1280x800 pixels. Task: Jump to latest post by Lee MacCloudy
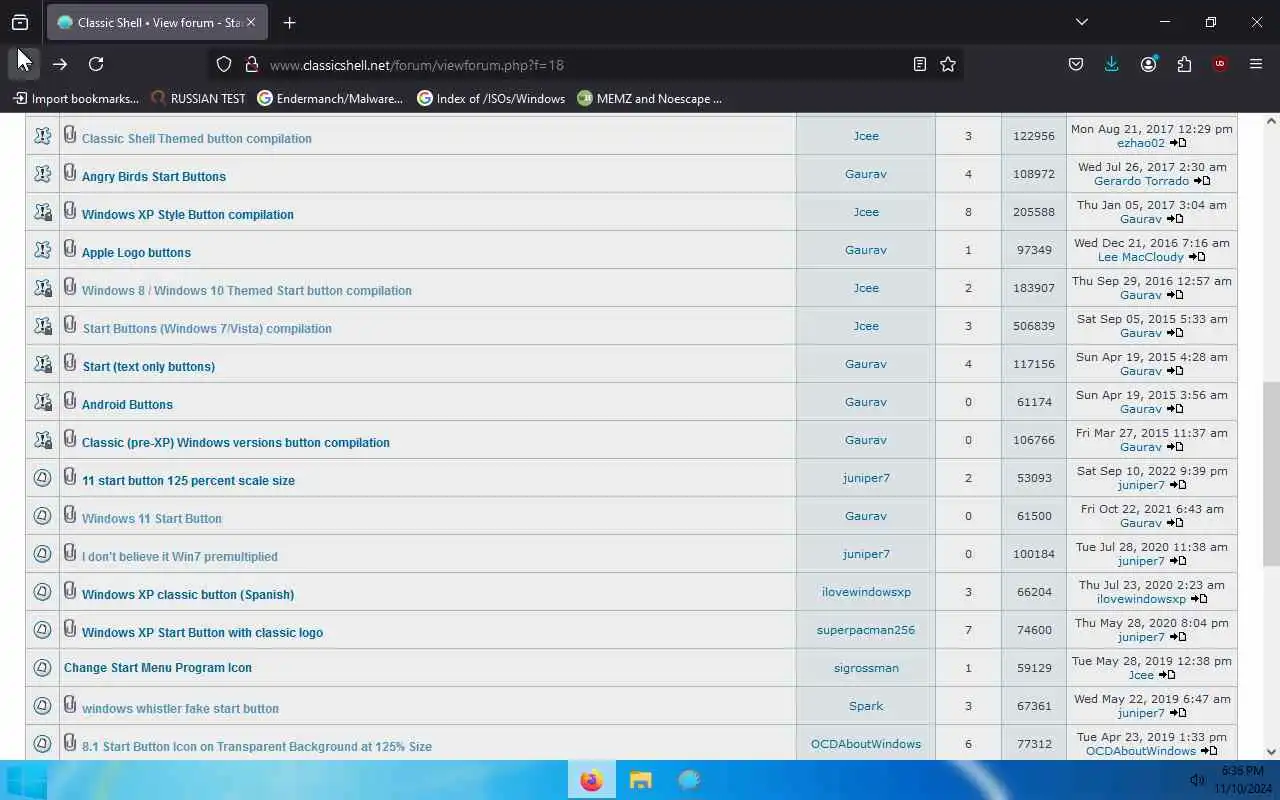[1197, 257]
